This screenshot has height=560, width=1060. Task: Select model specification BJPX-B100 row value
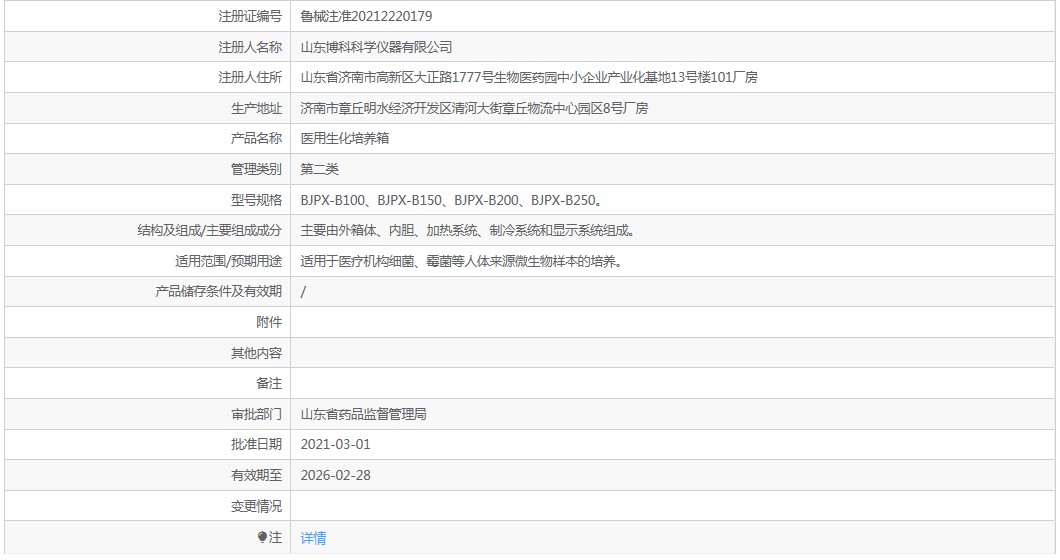(x=452, y=200)
